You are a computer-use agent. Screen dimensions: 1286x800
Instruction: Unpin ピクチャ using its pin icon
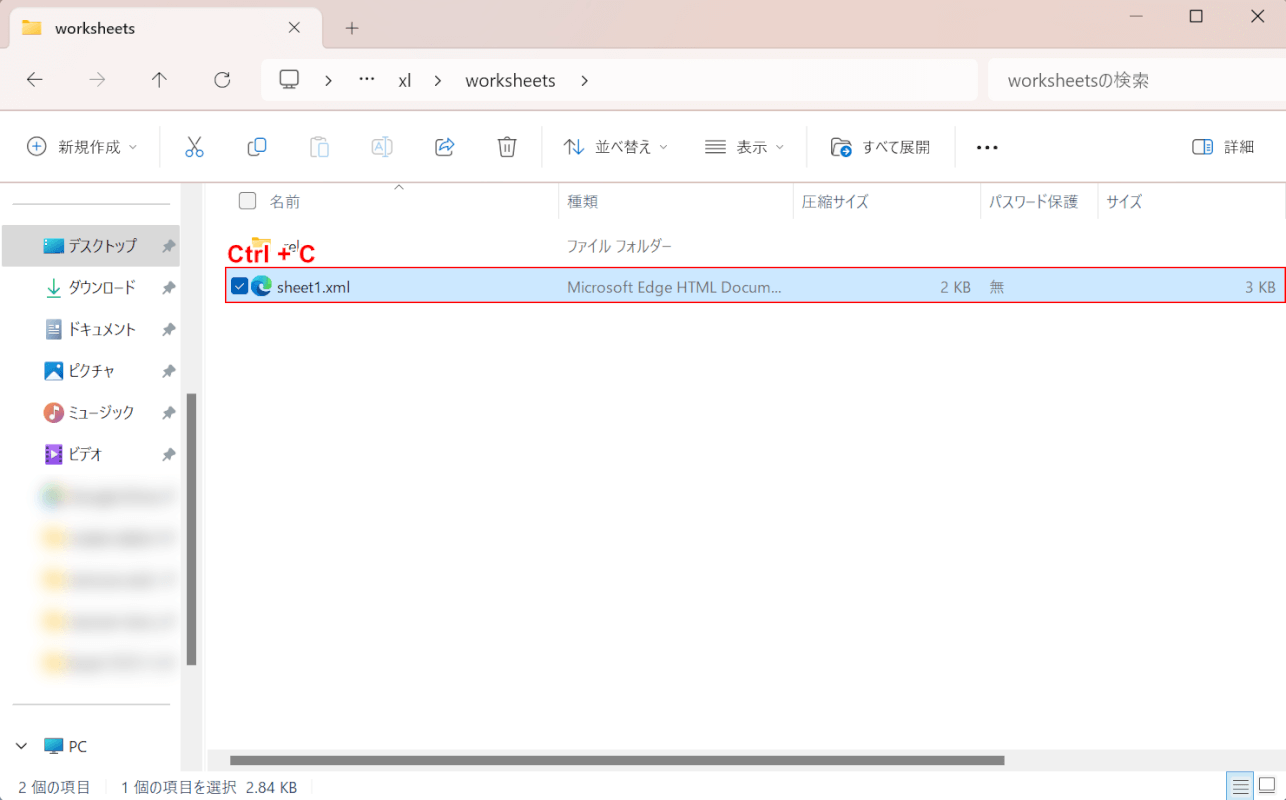[168, 370]
